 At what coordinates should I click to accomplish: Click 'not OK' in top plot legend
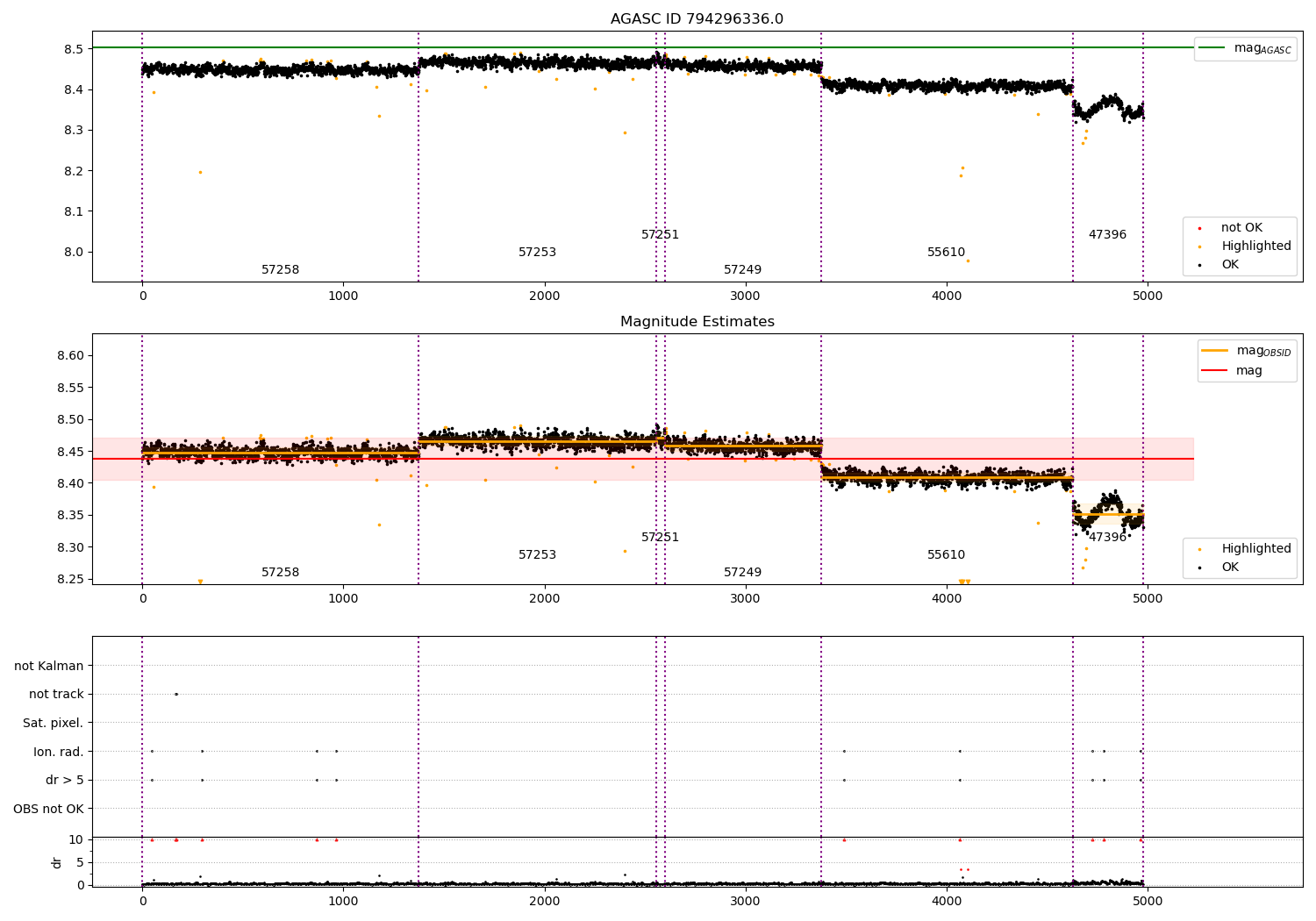[1241, 228]
